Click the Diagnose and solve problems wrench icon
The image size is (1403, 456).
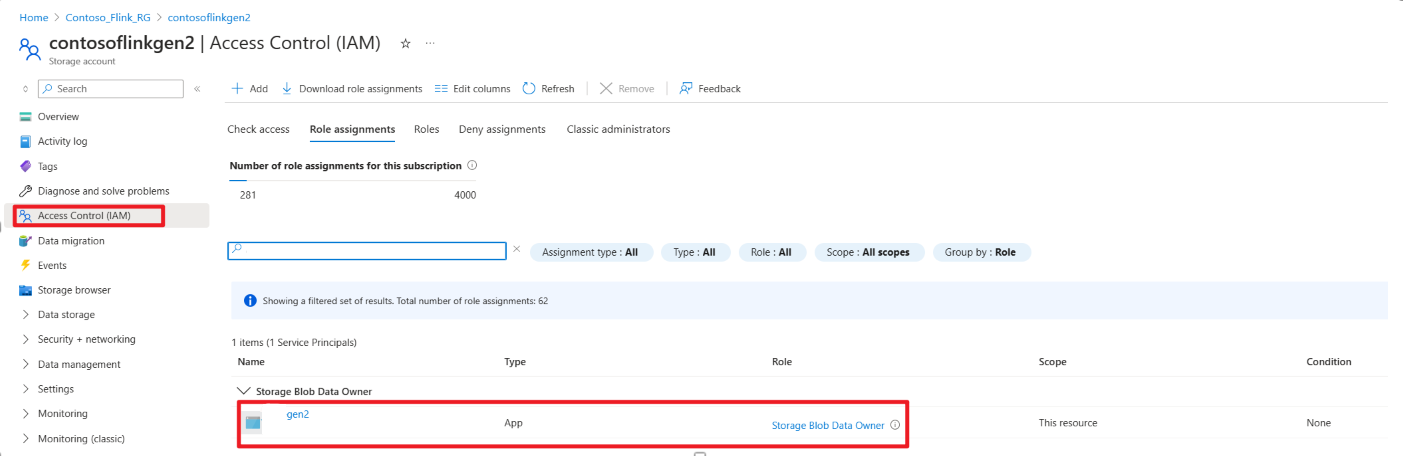click(26, 191)
